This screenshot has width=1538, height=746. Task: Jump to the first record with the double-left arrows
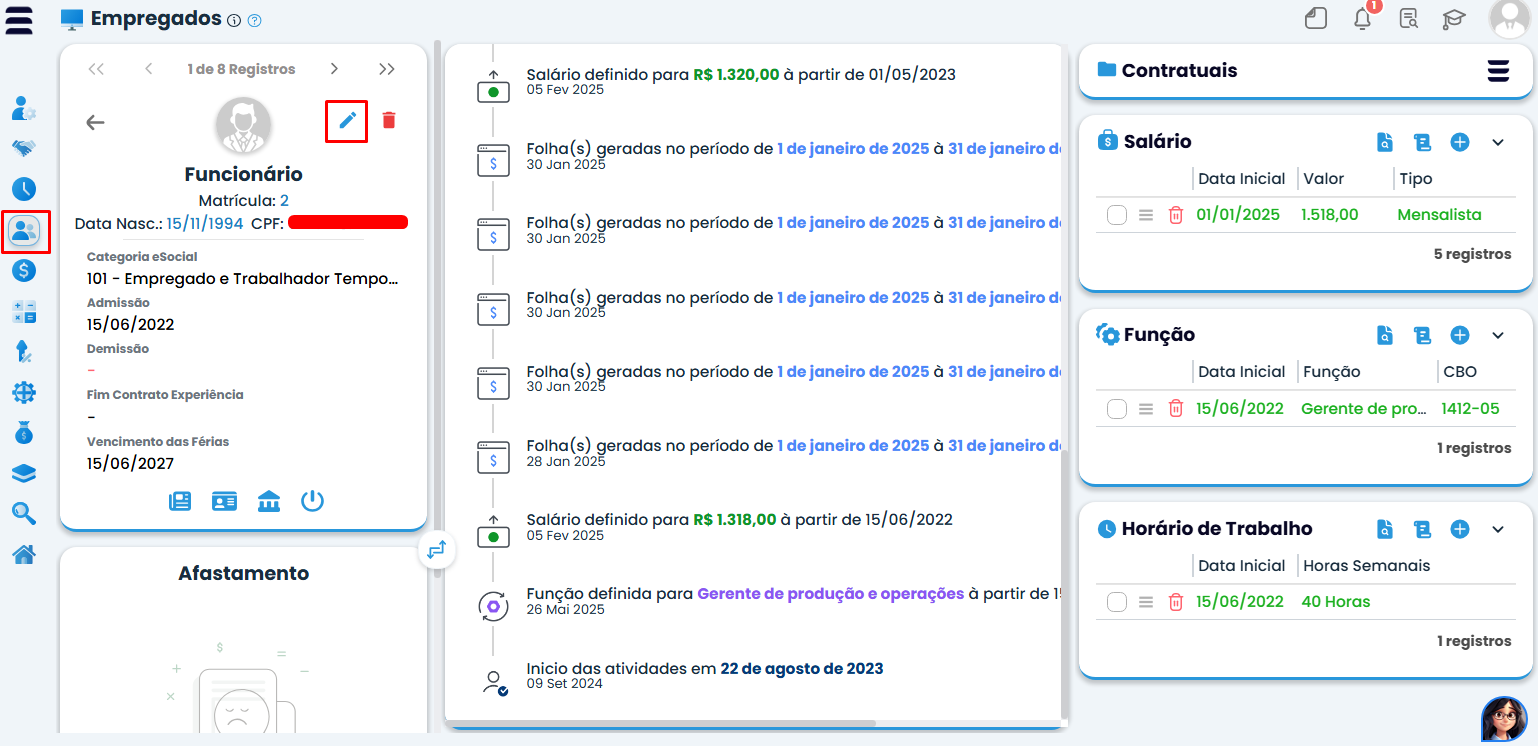pyautogui.click(x=96, y=69)
